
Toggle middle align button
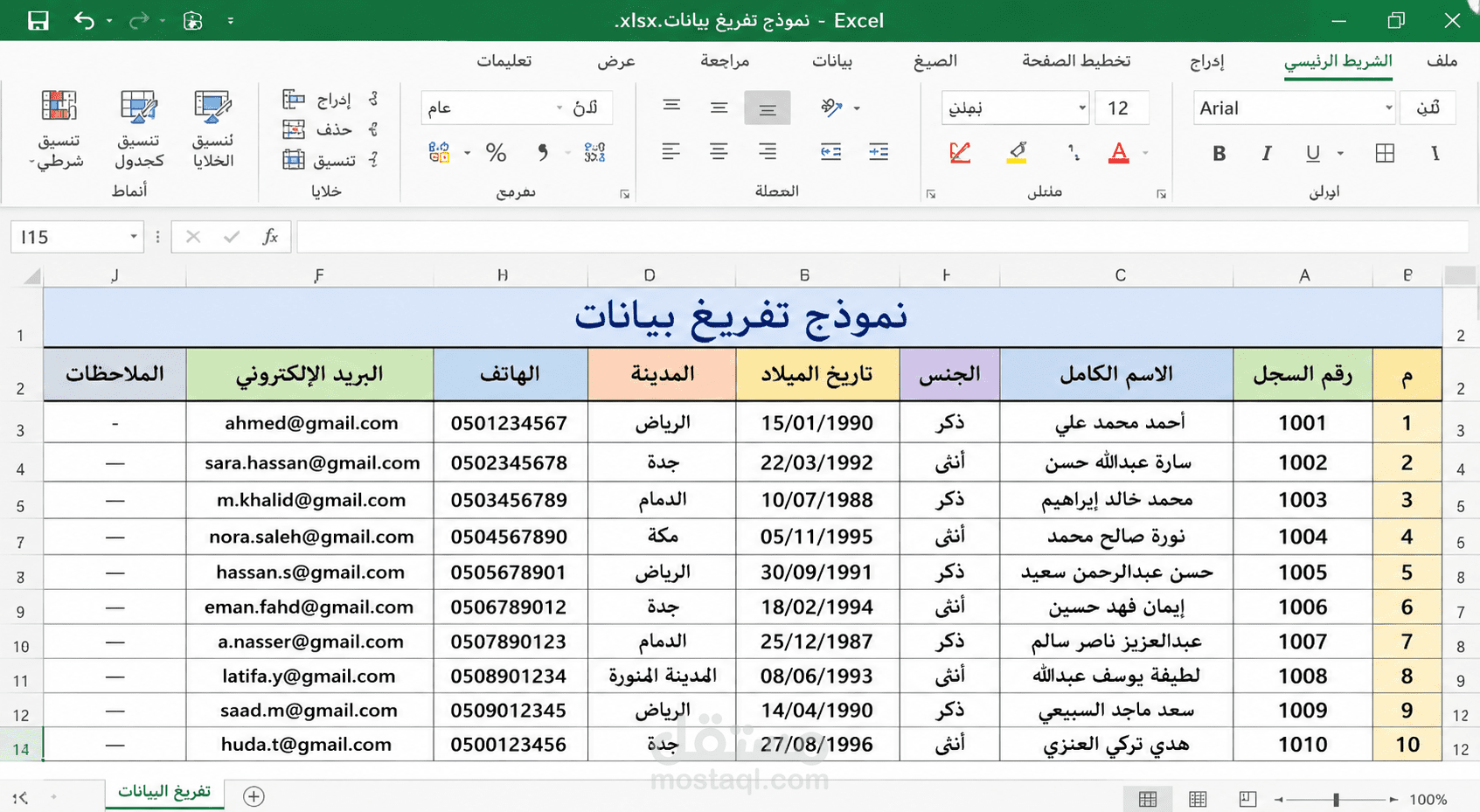click(719, 108)
